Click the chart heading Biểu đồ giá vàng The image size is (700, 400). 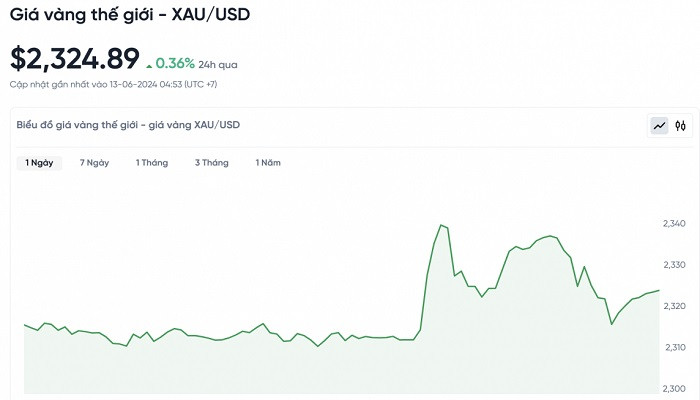128,125
